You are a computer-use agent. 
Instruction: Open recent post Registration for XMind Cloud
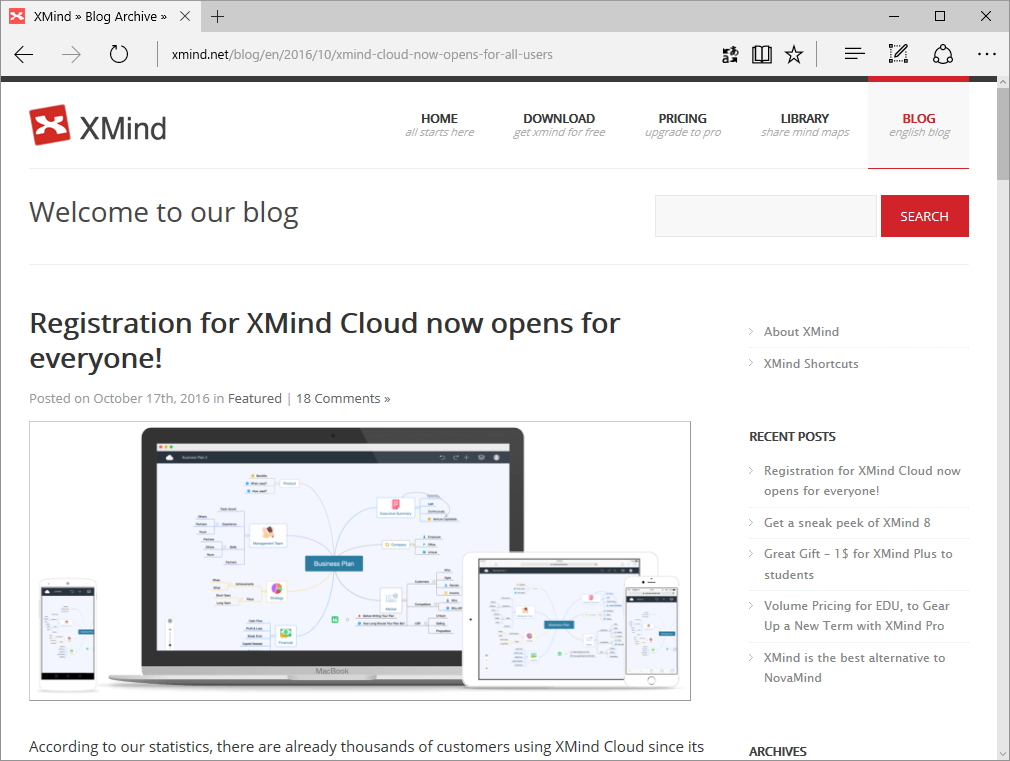(862, 481)
